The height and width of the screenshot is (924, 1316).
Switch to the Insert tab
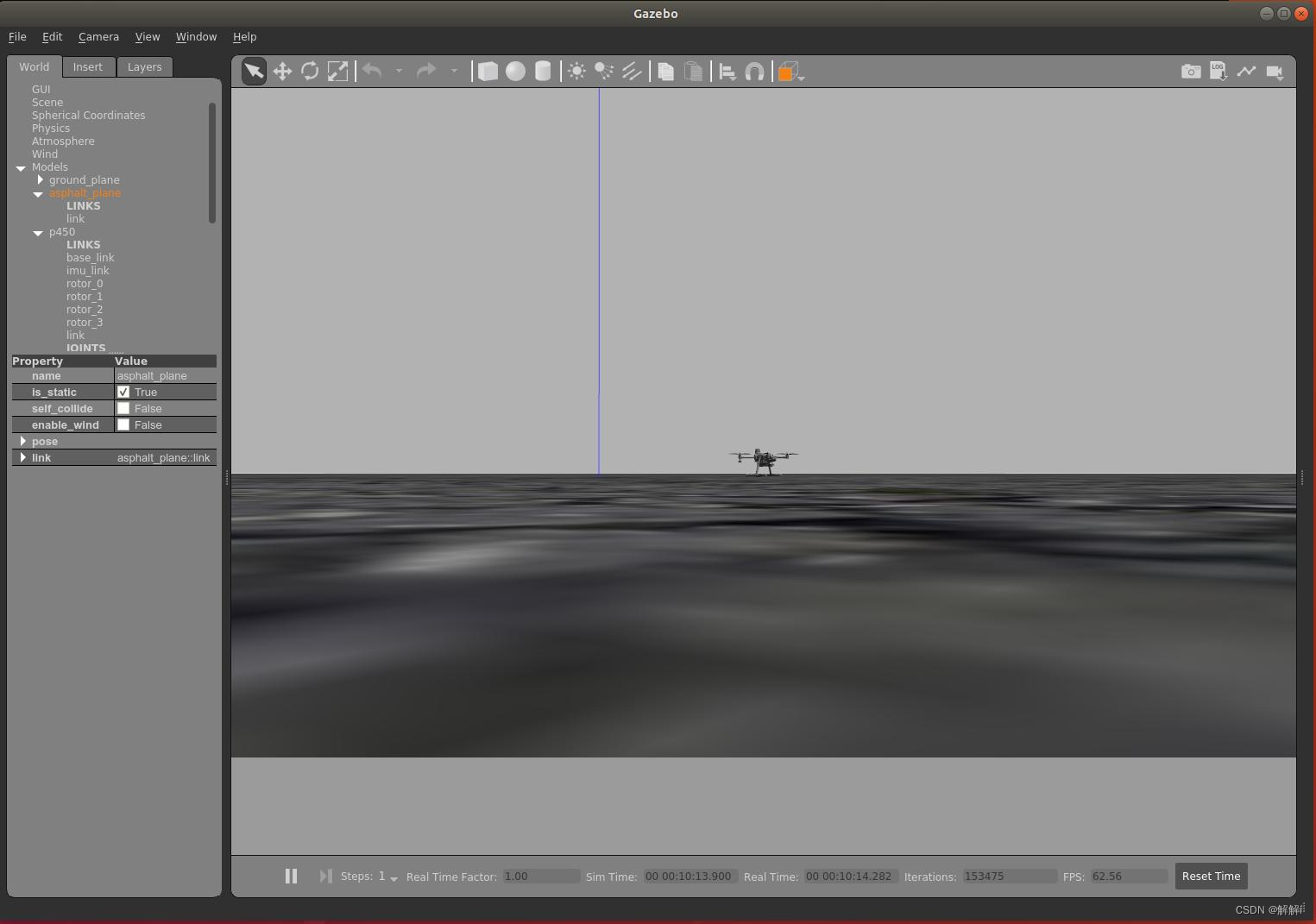coord(87,66)
